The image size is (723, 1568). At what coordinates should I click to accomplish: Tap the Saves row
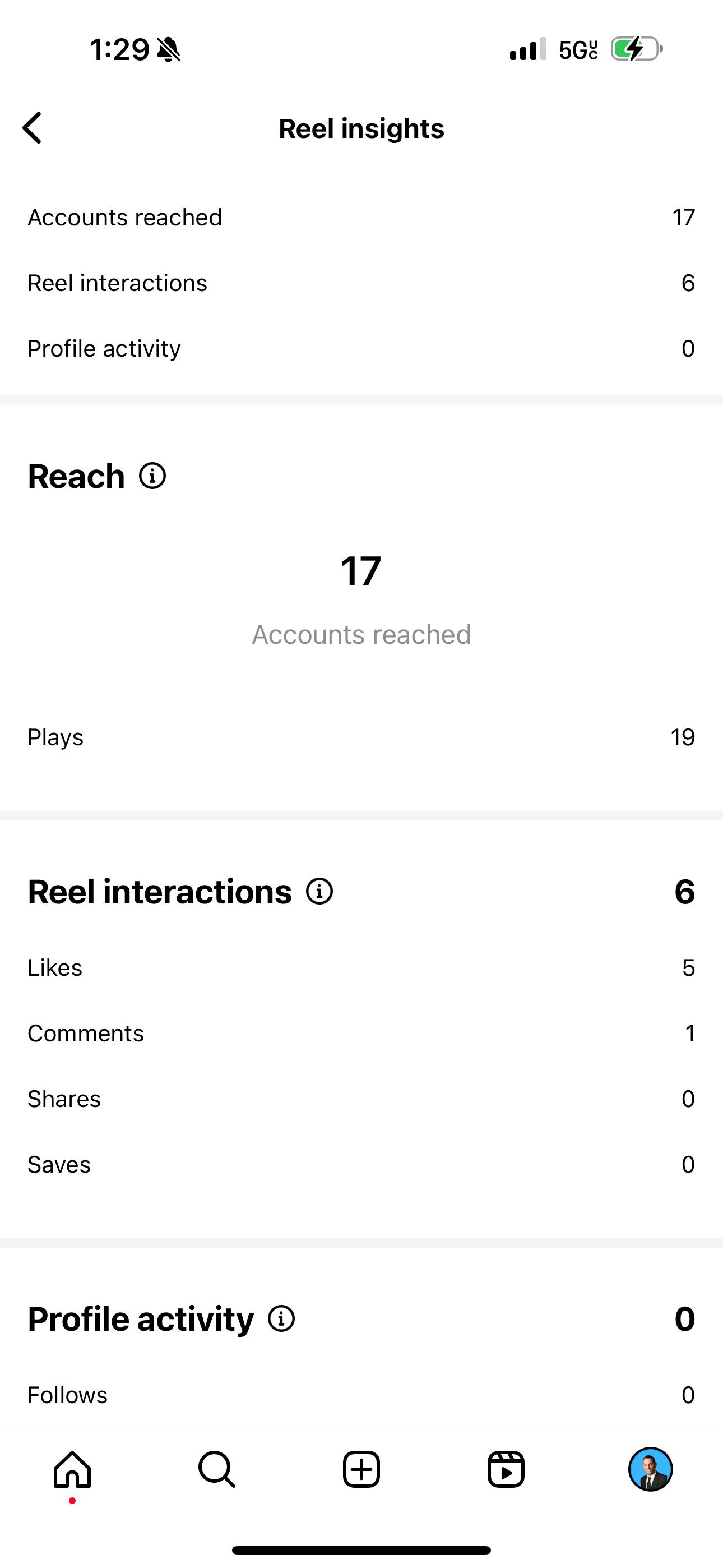click(x=361, y=1165)
